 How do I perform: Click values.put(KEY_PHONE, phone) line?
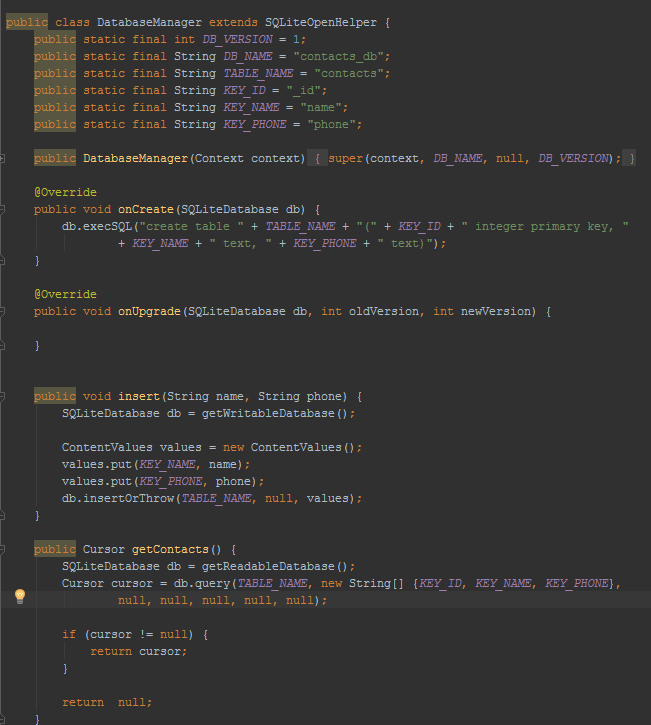click(163, 481)
